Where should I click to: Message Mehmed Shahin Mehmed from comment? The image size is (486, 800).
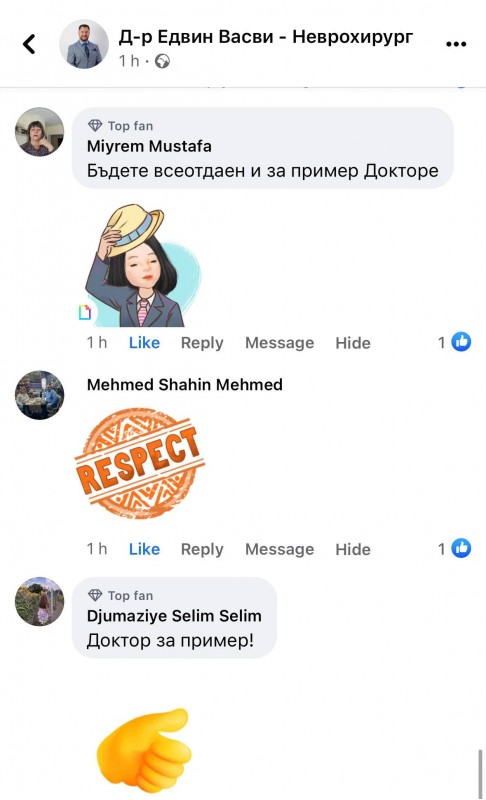coord(279,549)
